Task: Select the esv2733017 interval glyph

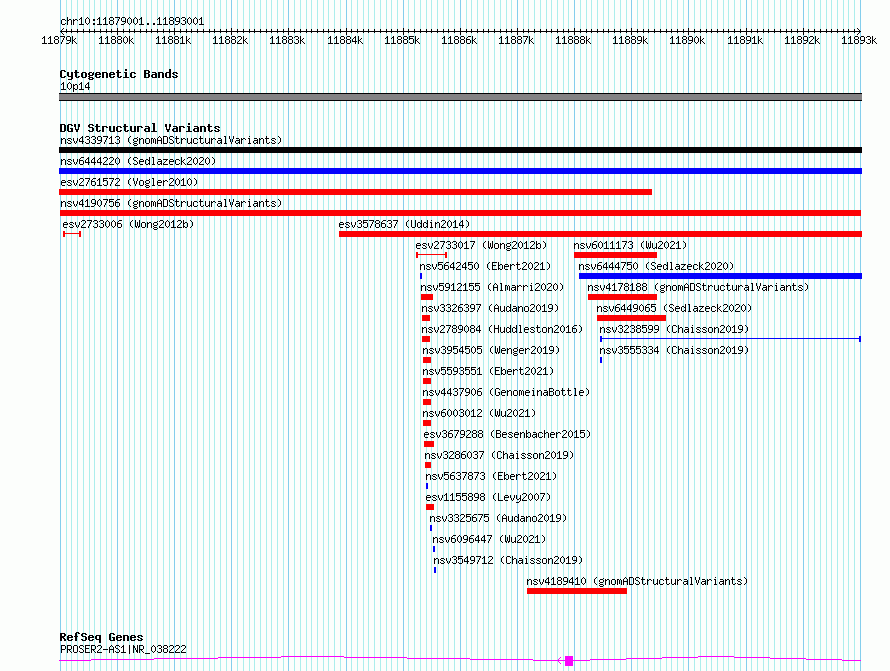Action: (431, 255)
